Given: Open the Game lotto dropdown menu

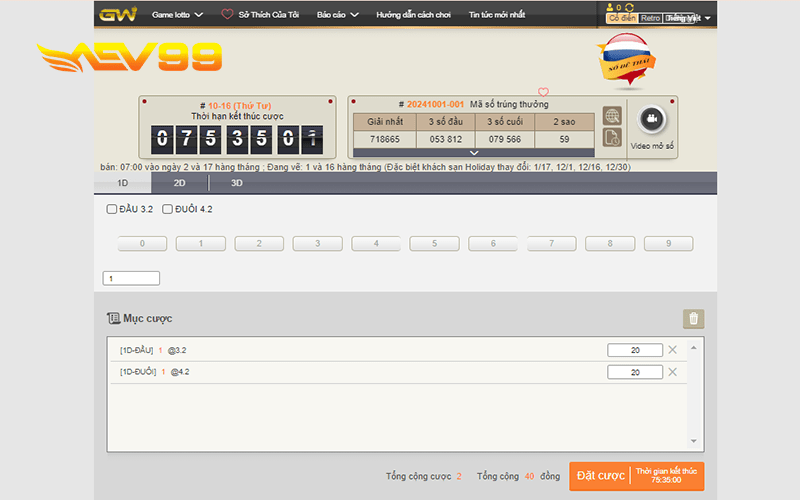Looking at the screenshot, I should click(x=178, y=15).
